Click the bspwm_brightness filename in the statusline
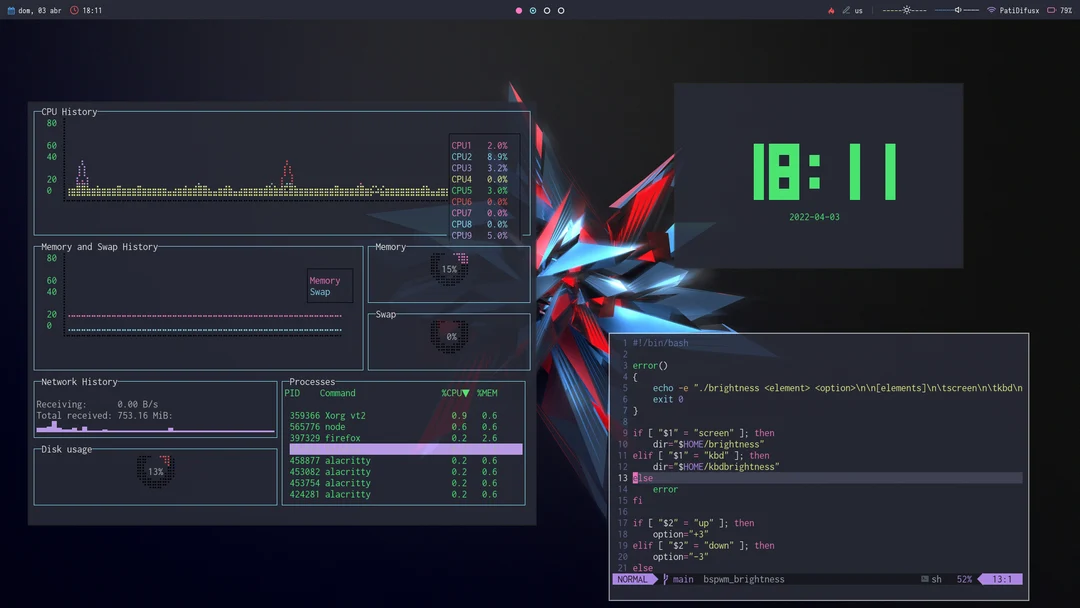The height and width of the screenshot is (608, 1080). tap(744, 579)
